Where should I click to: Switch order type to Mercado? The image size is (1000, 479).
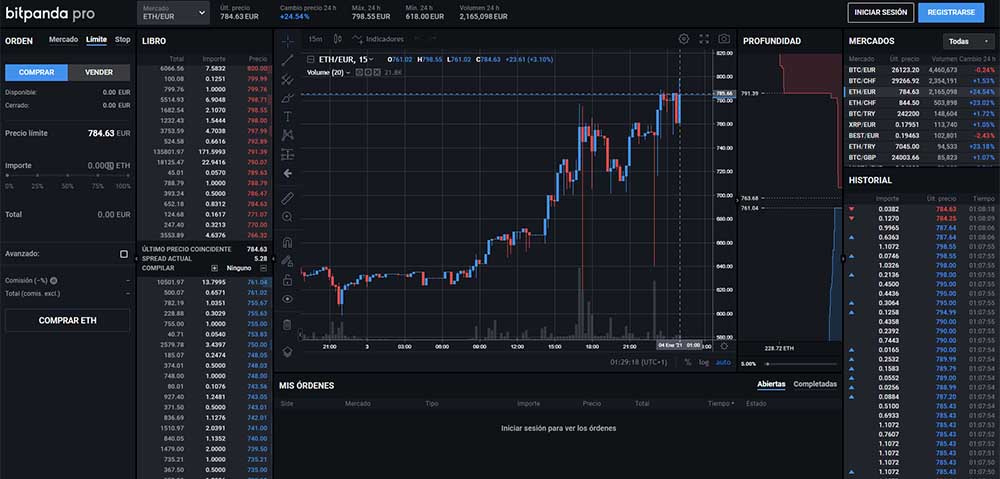[x=64, y=40]
